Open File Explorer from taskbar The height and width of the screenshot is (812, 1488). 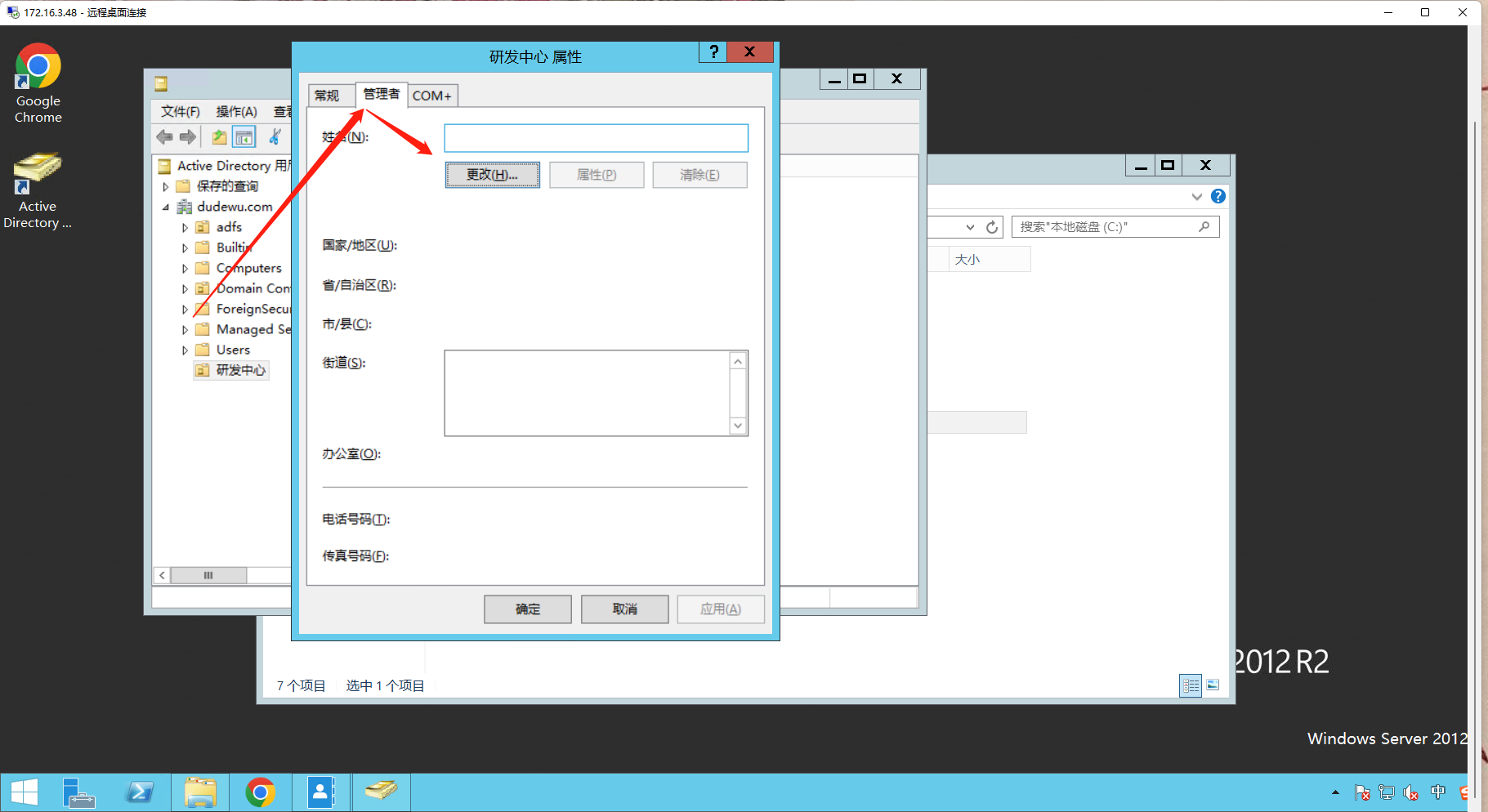point(200,792)
